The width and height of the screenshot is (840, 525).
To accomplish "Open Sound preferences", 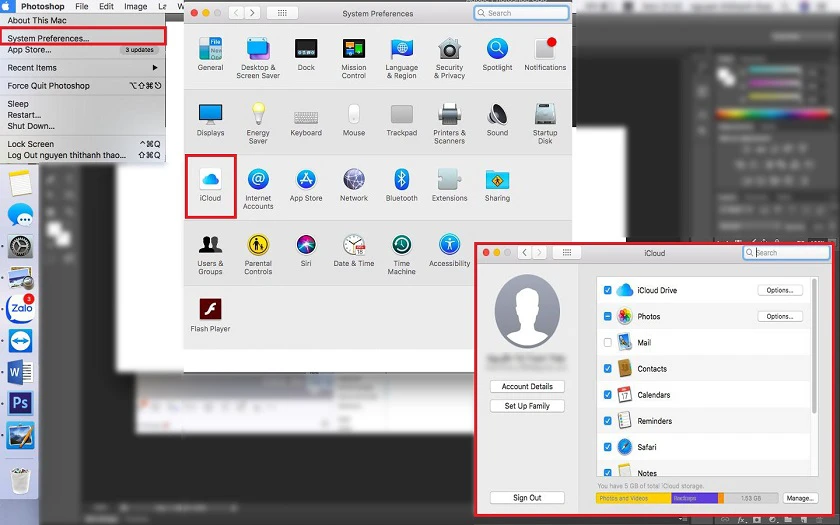I will pos(497,120).
